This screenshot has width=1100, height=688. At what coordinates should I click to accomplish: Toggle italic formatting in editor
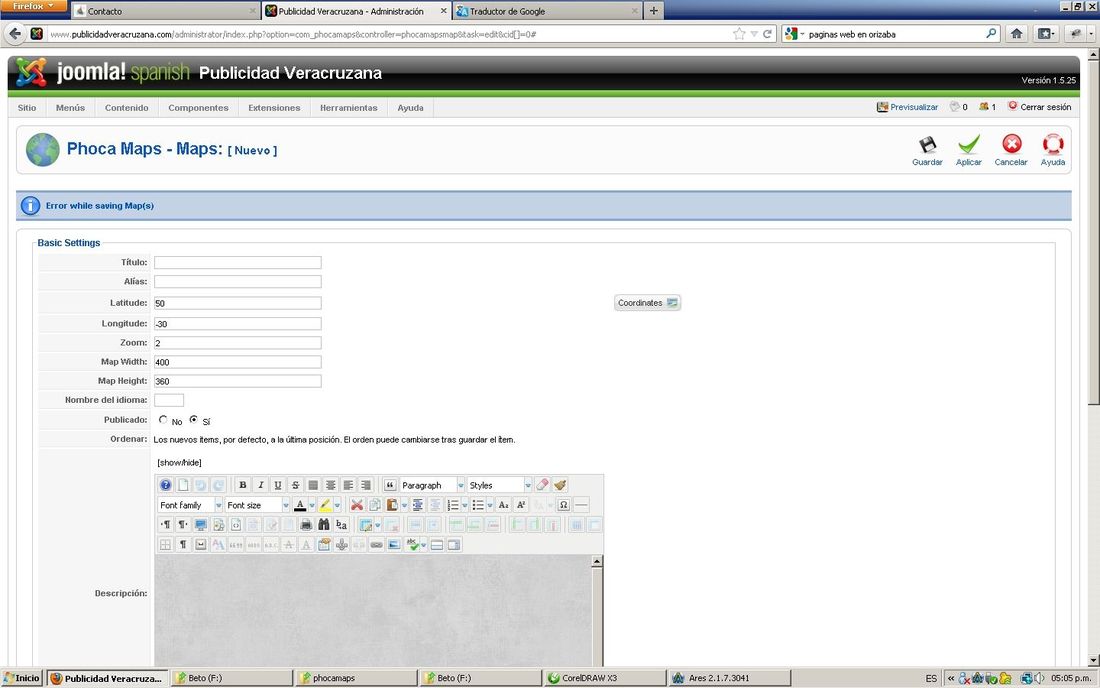point(260,485)
